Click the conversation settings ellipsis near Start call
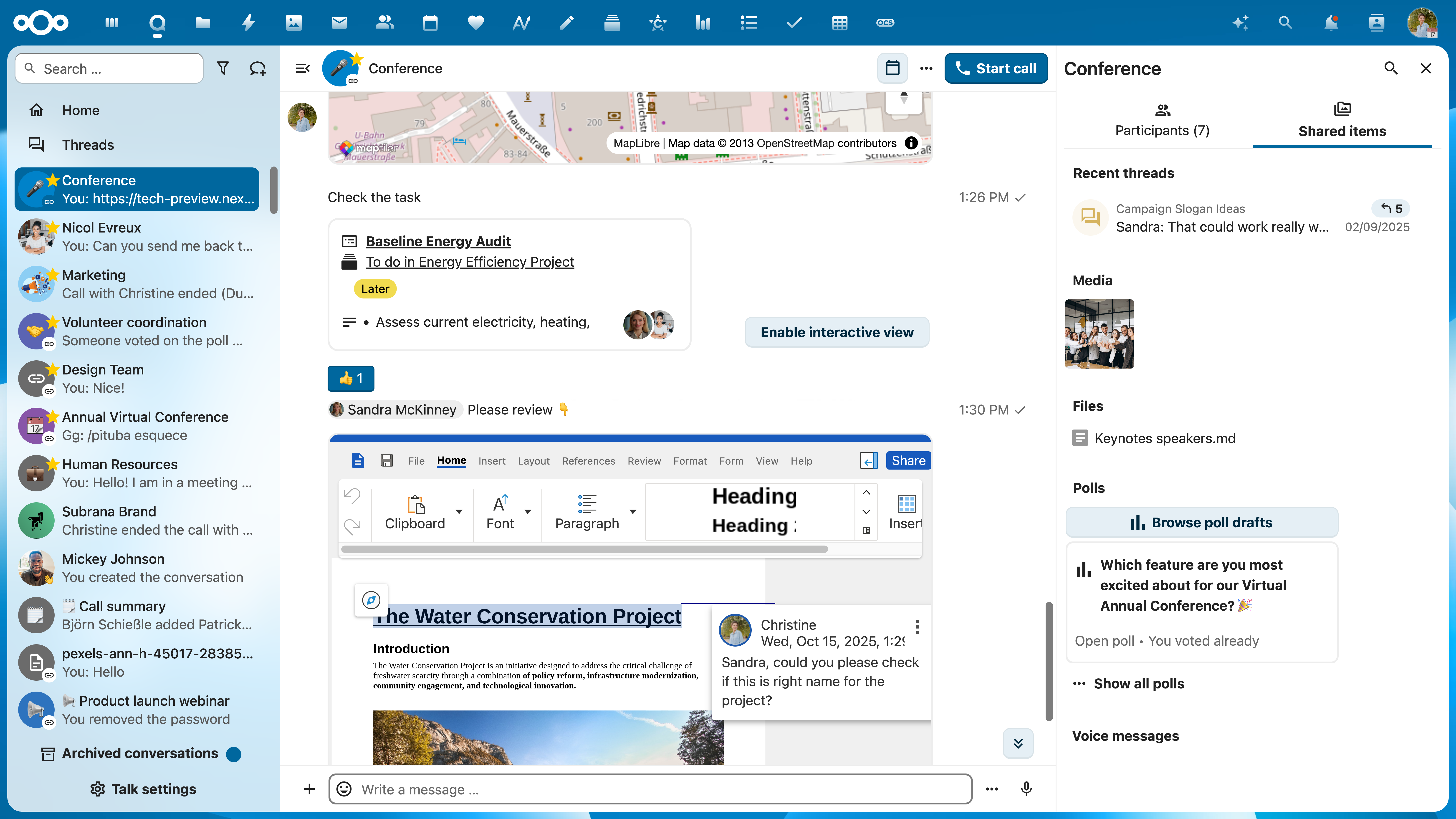 point(926,68)
